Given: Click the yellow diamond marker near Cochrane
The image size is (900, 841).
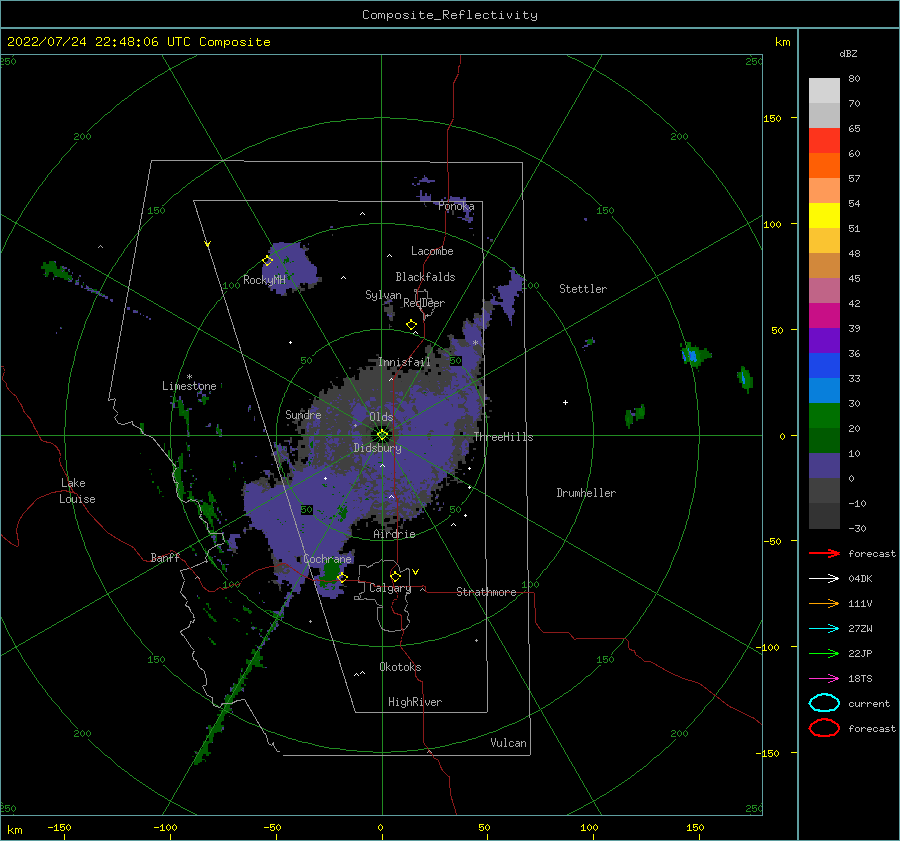Looking at the screenshot, I should tap(342, 577).
